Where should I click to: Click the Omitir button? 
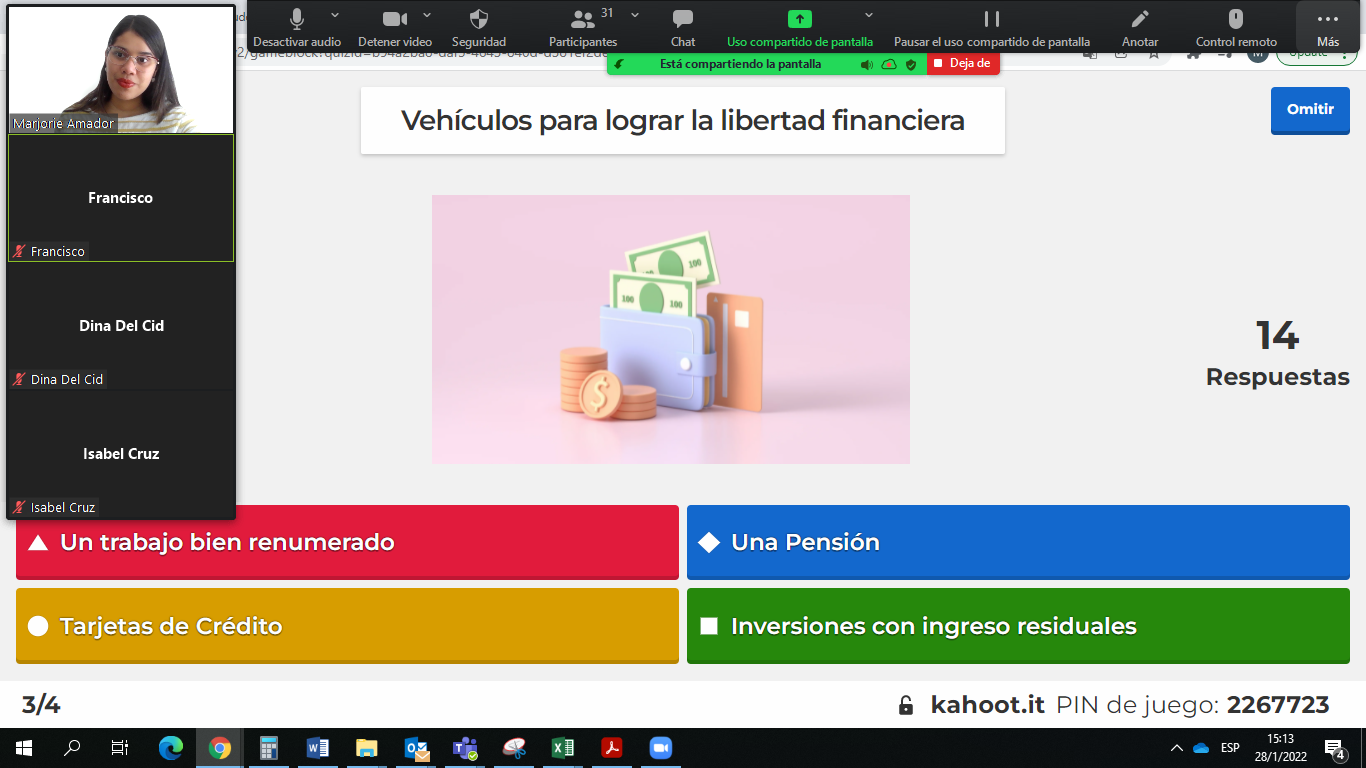1310,110
